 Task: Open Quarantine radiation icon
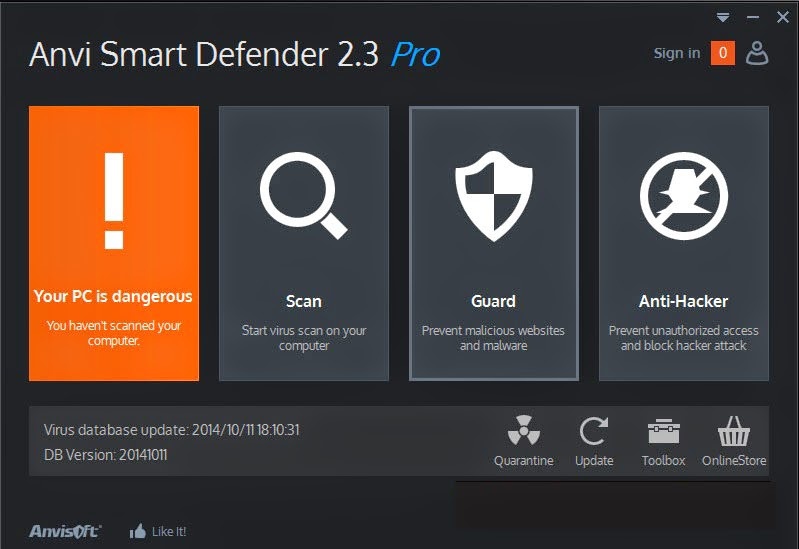(x=524, y=431)
